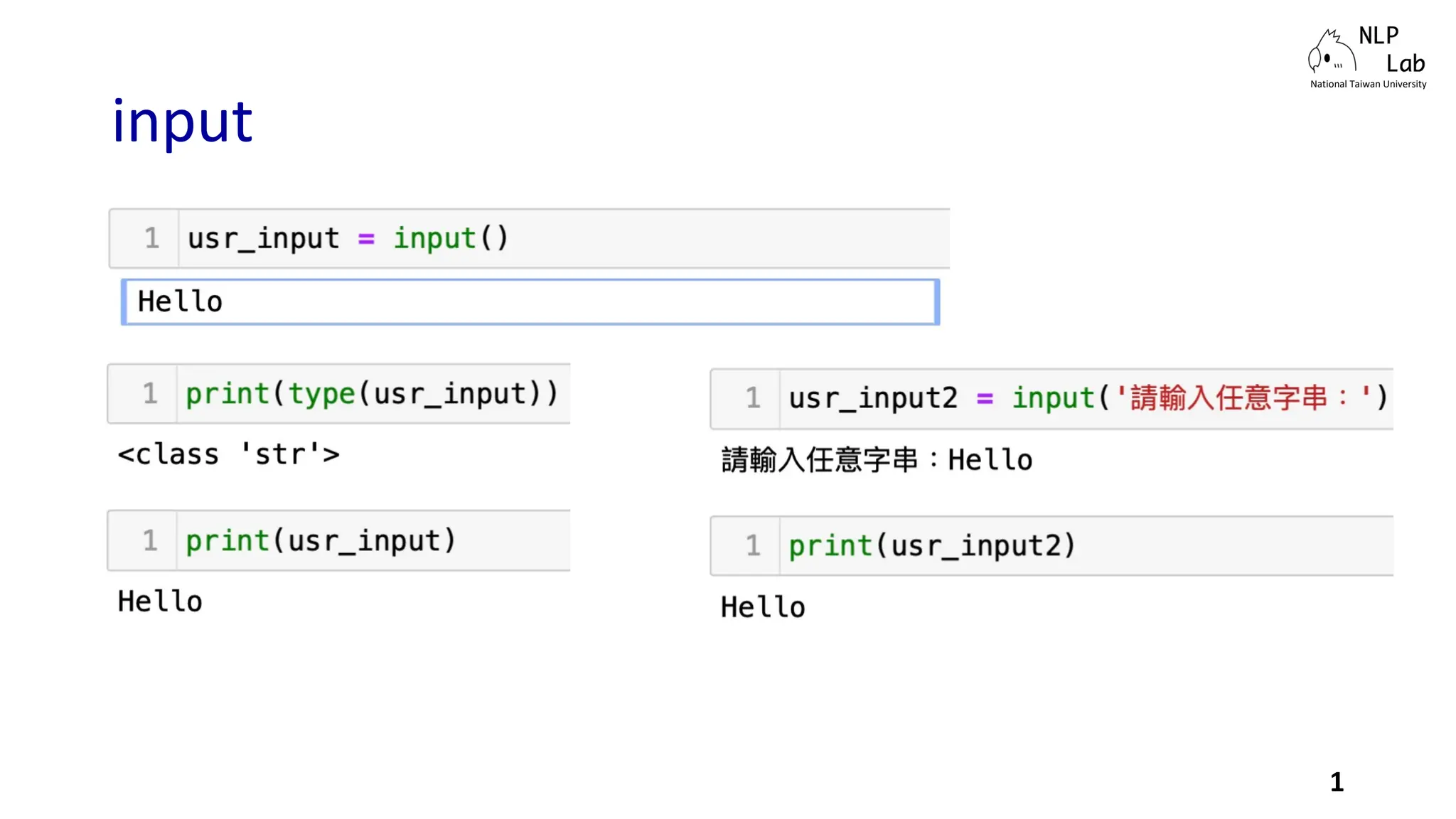Click the green 'type' keyword
This screenshot has height=819, width=1456.
pyautogui.click(x=321, y=395)
